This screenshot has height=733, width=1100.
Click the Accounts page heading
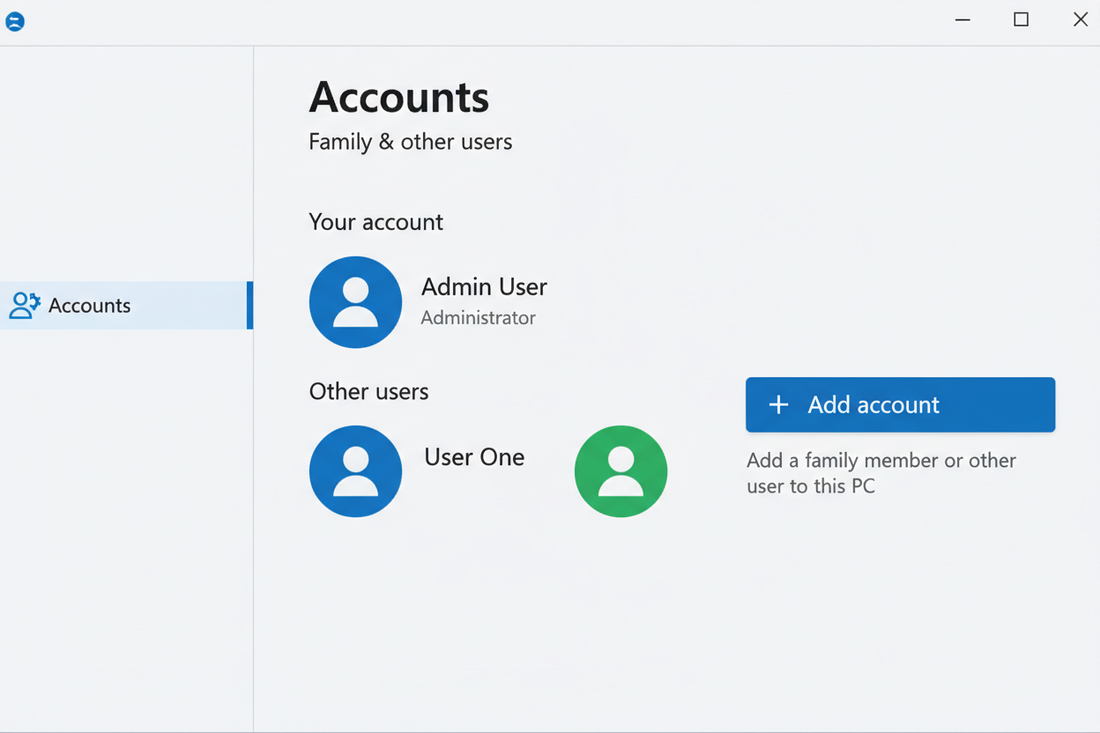399,97
